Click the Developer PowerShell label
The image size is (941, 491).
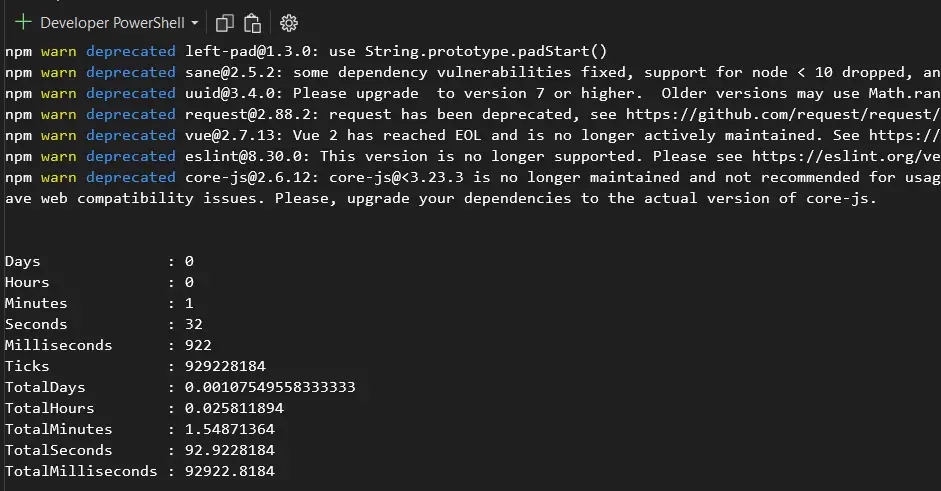(112, 22)
